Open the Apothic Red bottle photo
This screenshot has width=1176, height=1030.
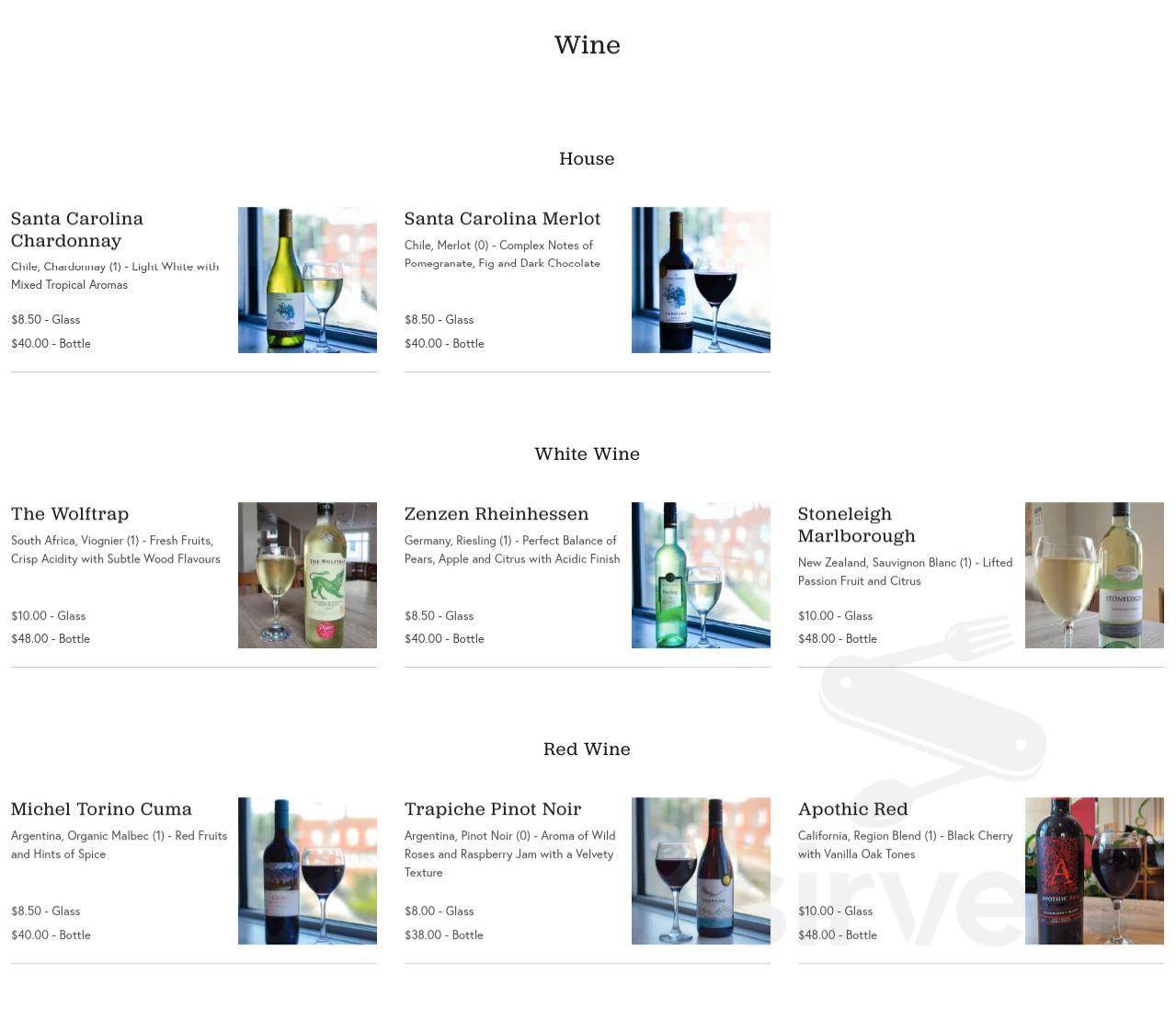(1094, 871)
